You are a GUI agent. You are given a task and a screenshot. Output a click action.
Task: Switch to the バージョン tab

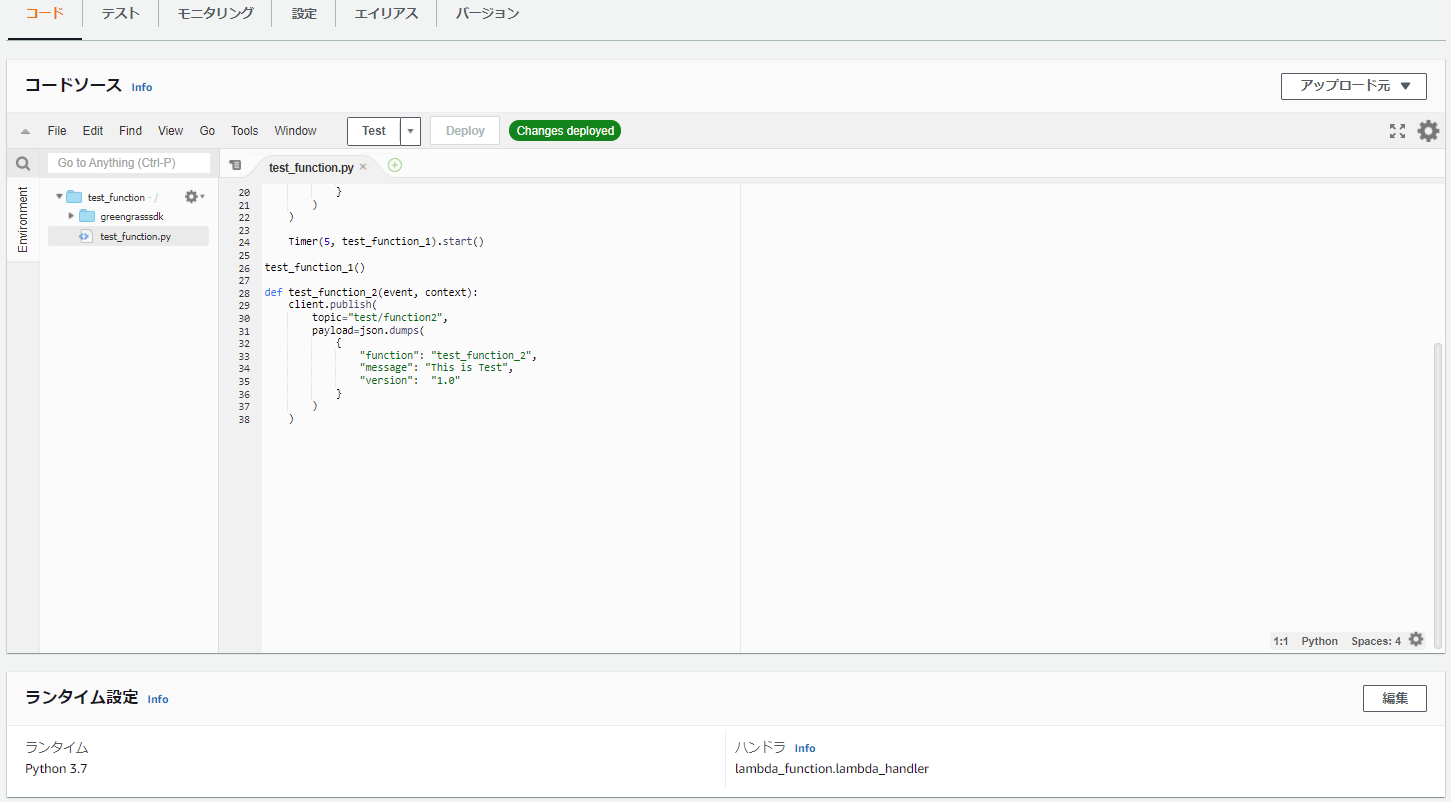pyautogui.click(x=487, y=14)
